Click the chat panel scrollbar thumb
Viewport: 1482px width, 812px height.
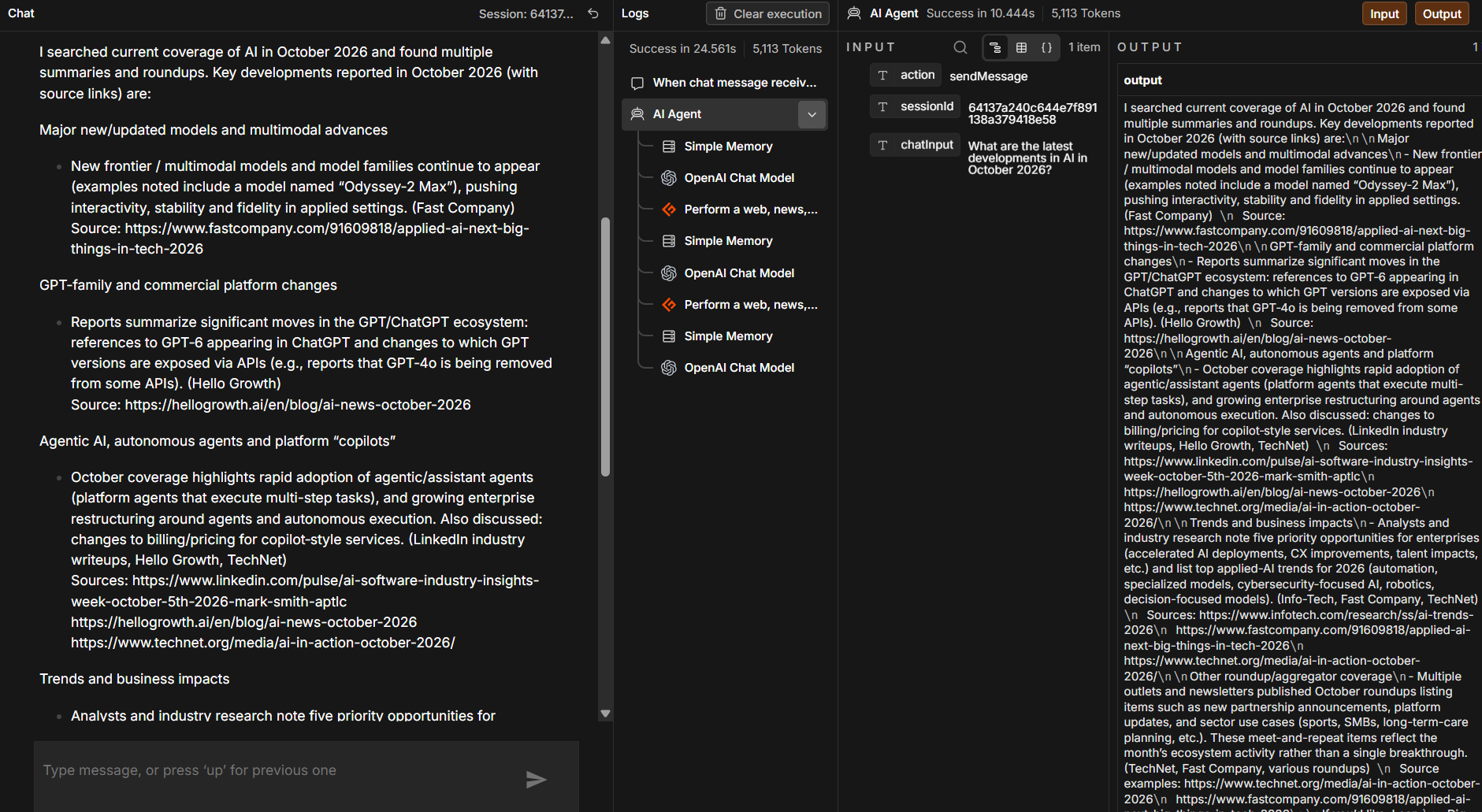point(606,347)
